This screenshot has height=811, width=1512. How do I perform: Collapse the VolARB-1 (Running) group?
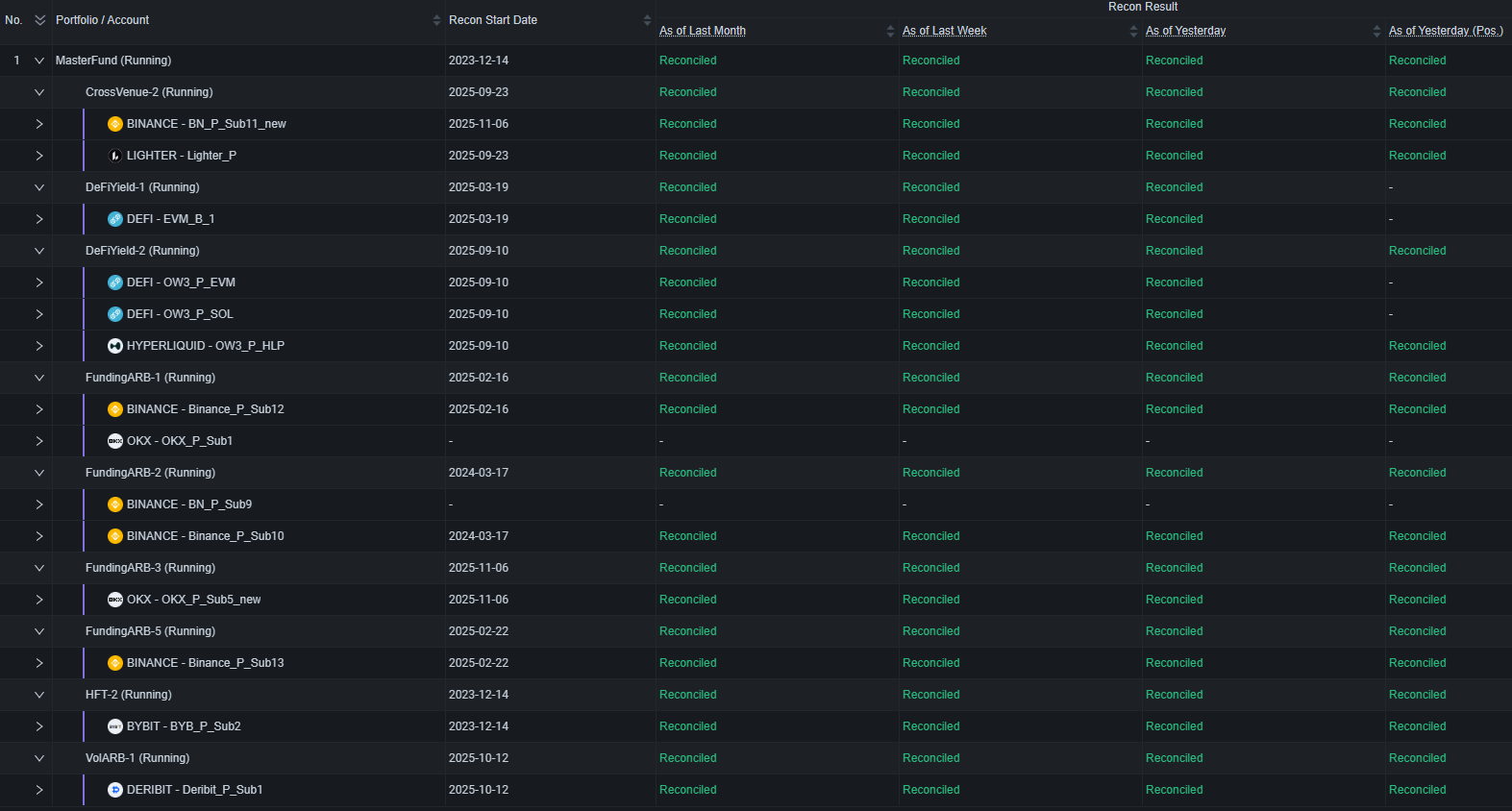tap(39, 758)
